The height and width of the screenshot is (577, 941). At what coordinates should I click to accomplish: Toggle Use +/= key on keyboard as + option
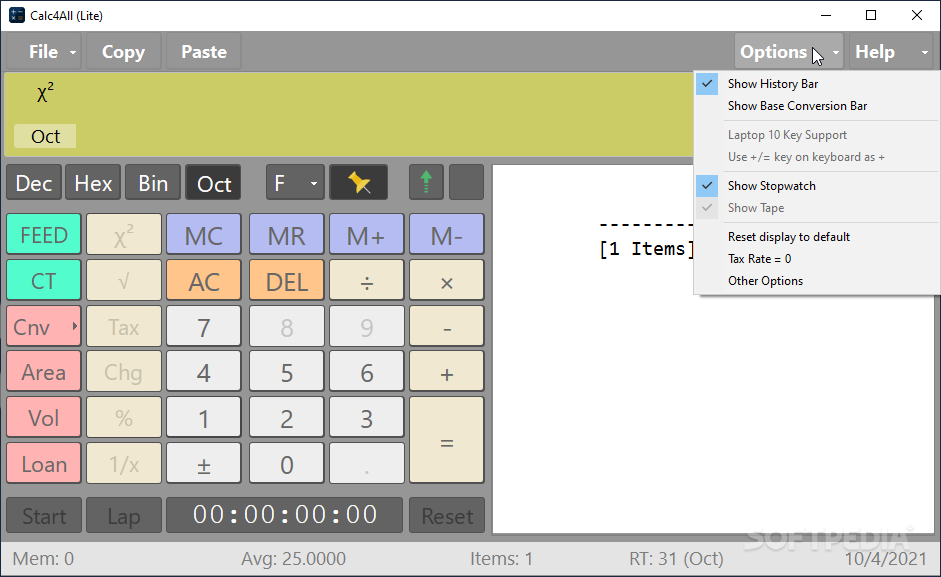point(817,157)
